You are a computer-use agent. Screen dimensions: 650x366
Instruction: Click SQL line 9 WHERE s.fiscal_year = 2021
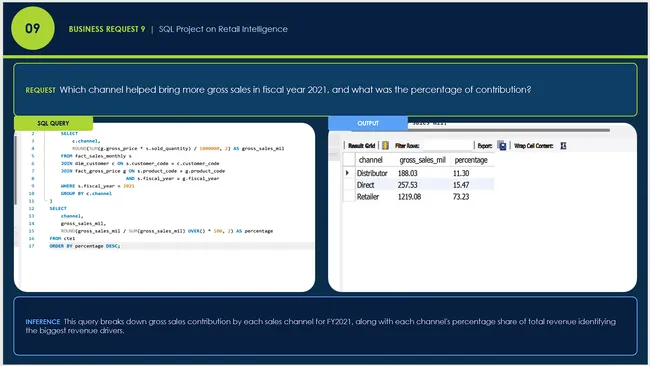click(97, 186)
